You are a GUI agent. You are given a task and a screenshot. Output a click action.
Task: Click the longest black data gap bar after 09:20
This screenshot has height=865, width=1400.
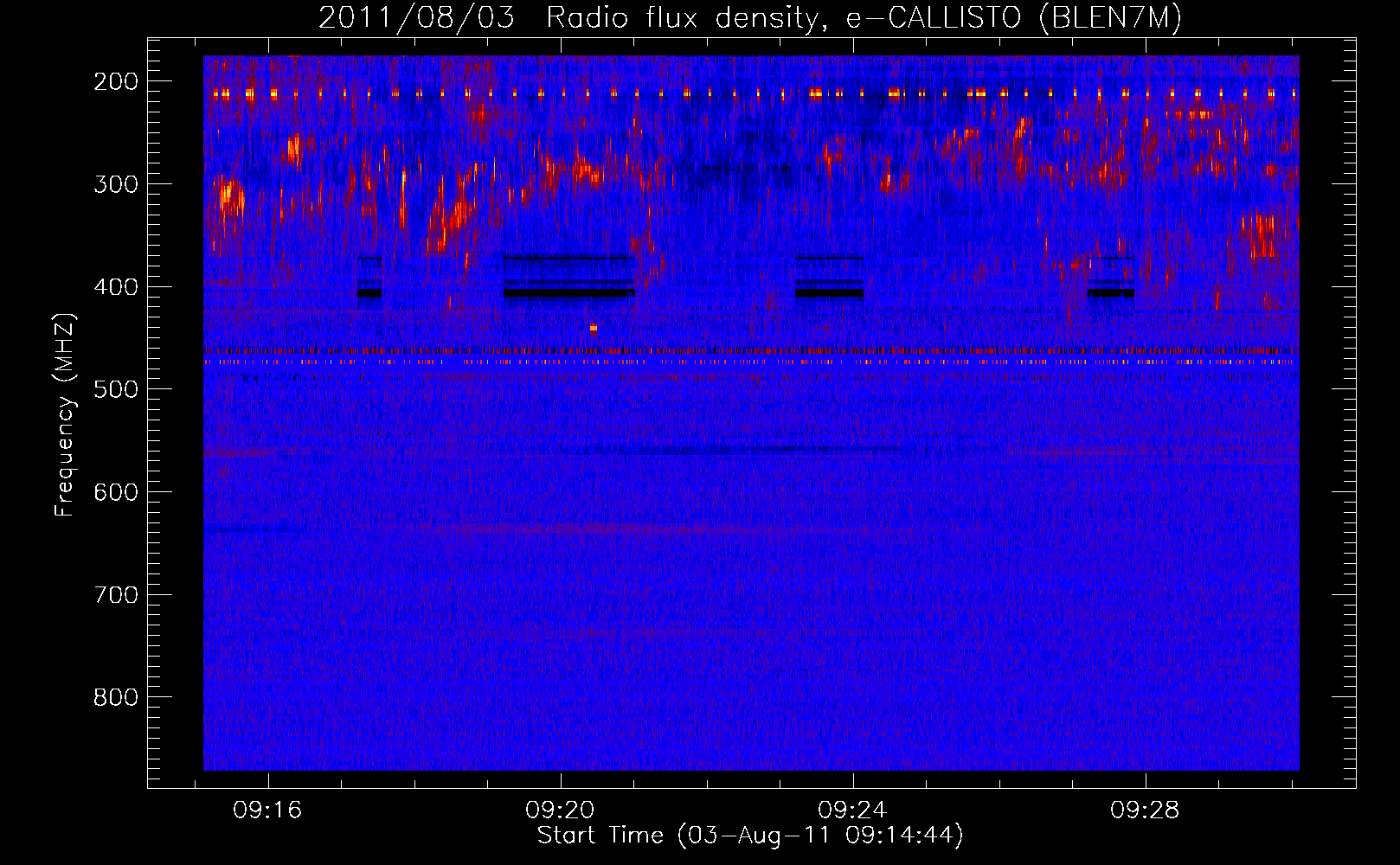(569, 293)
